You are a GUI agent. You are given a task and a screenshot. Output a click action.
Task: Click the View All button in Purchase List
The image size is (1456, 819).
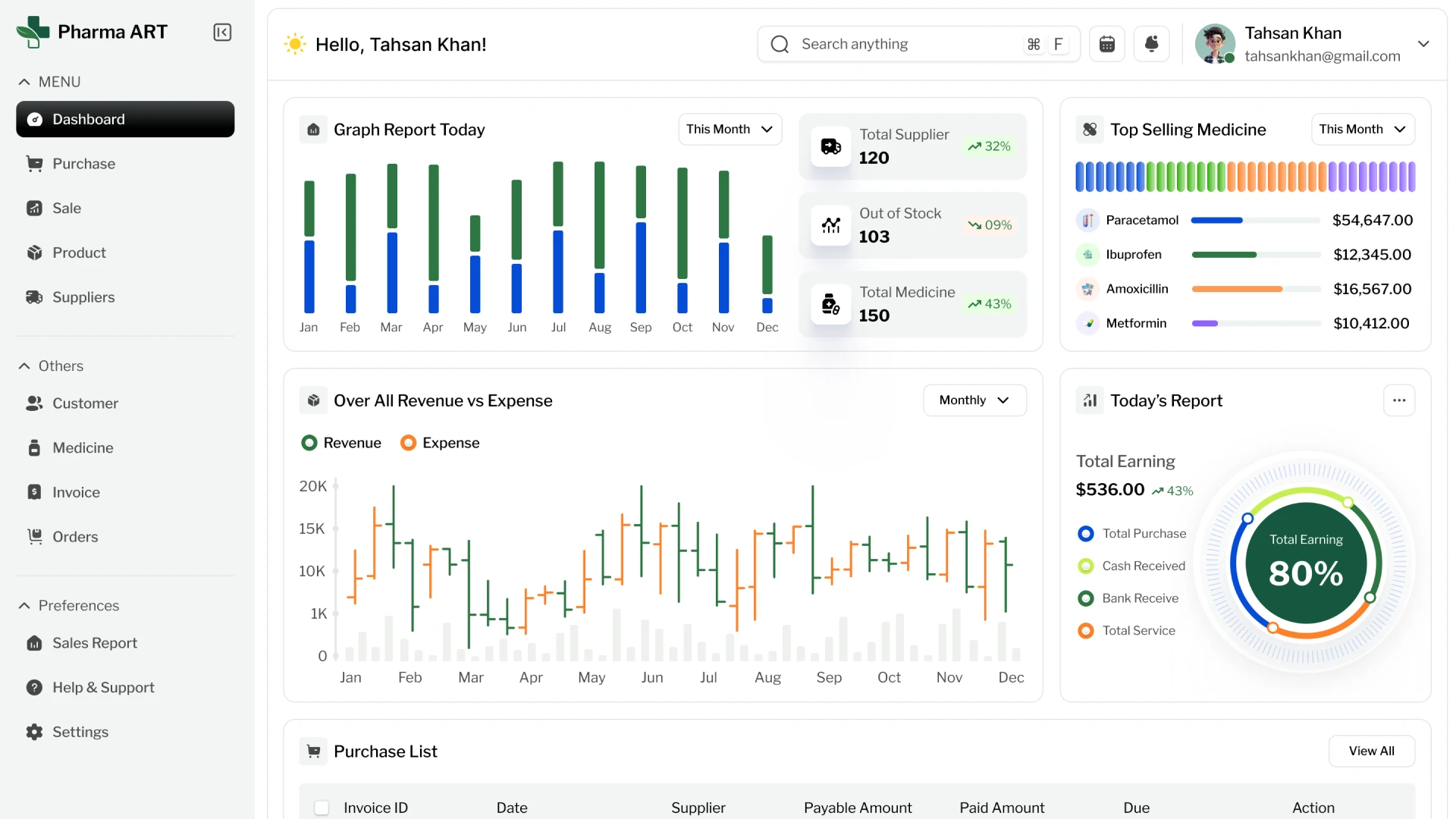(x=1371, y=751)
